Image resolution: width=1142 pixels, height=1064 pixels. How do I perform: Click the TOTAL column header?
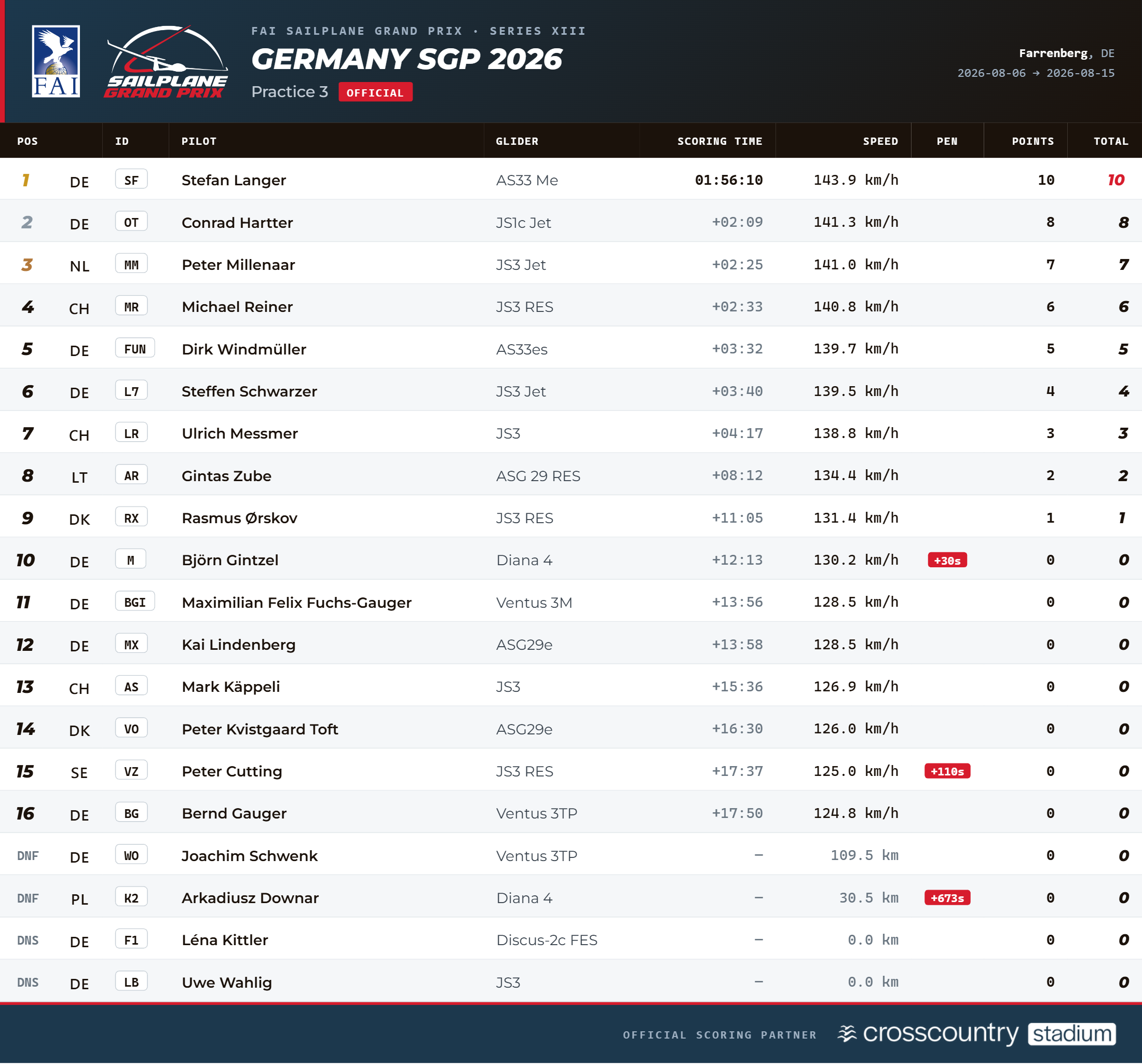1111,141
